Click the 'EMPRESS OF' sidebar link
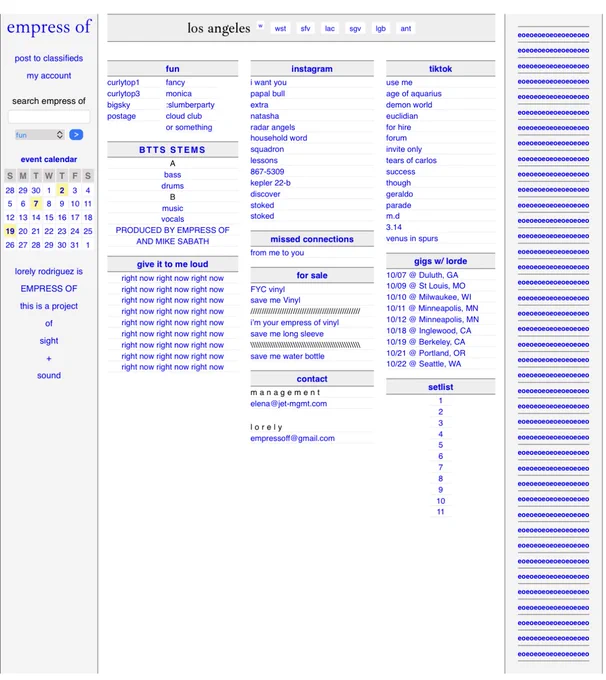Screen dimensions: 606x680 tap(49, 289)
